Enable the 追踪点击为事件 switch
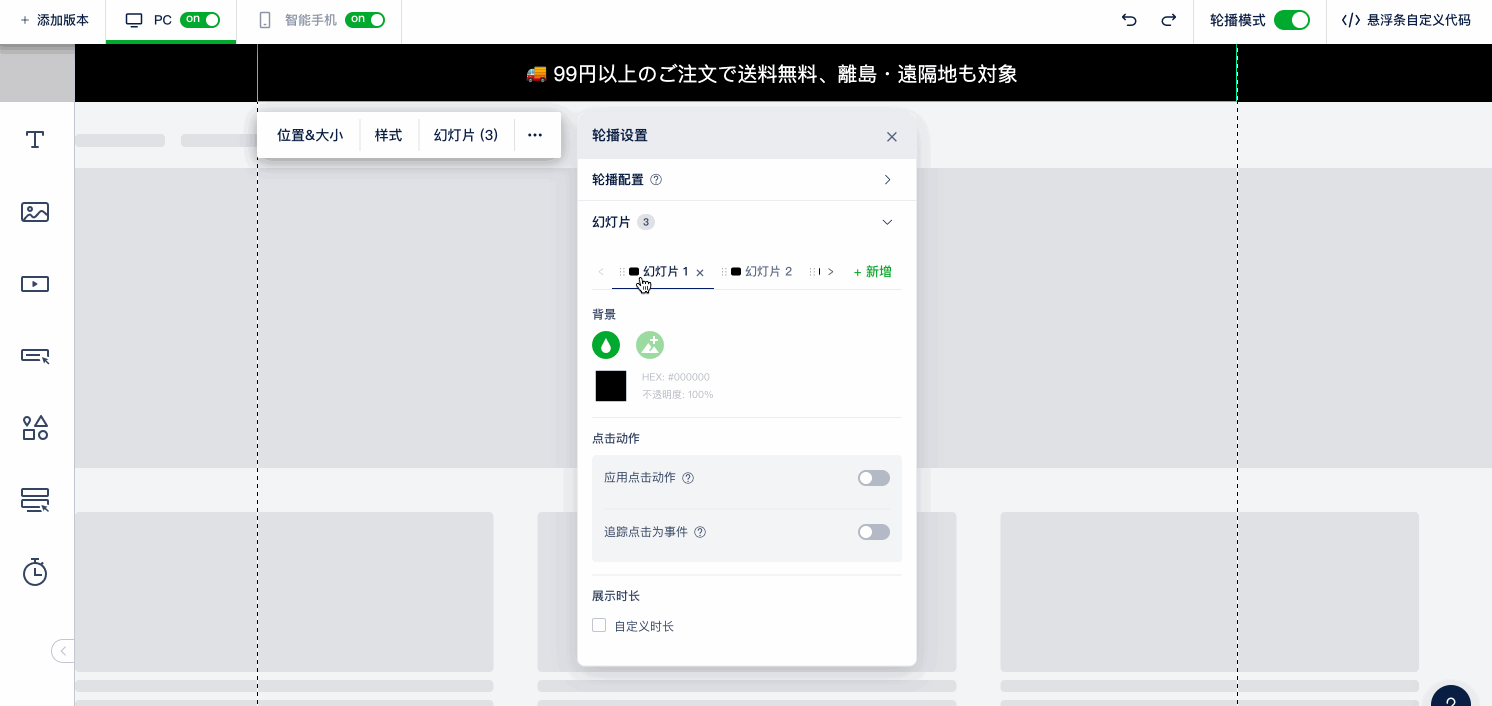 click(x=874, y=532)
